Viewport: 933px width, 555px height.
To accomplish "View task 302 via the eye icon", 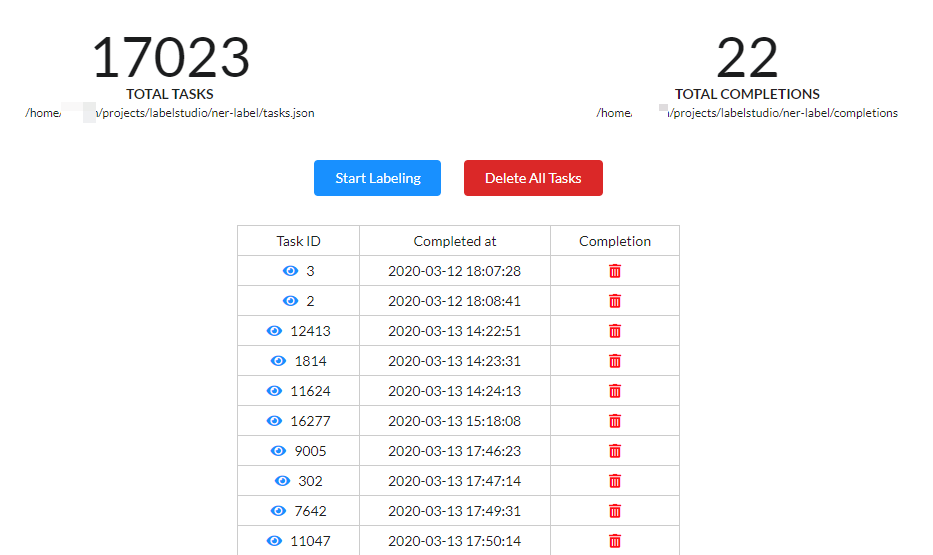I will (x=283, y=481).
